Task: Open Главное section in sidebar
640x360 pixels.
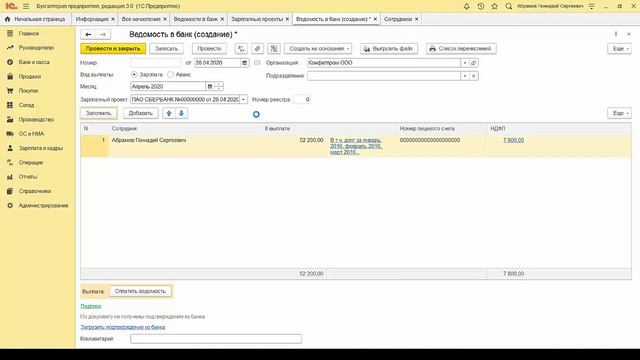Action: 29,33
